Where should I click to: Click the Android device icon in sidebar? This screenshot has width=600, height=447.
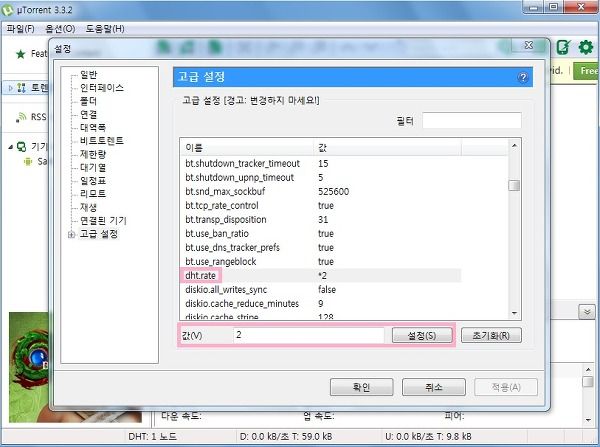click(x=28, y=162)
